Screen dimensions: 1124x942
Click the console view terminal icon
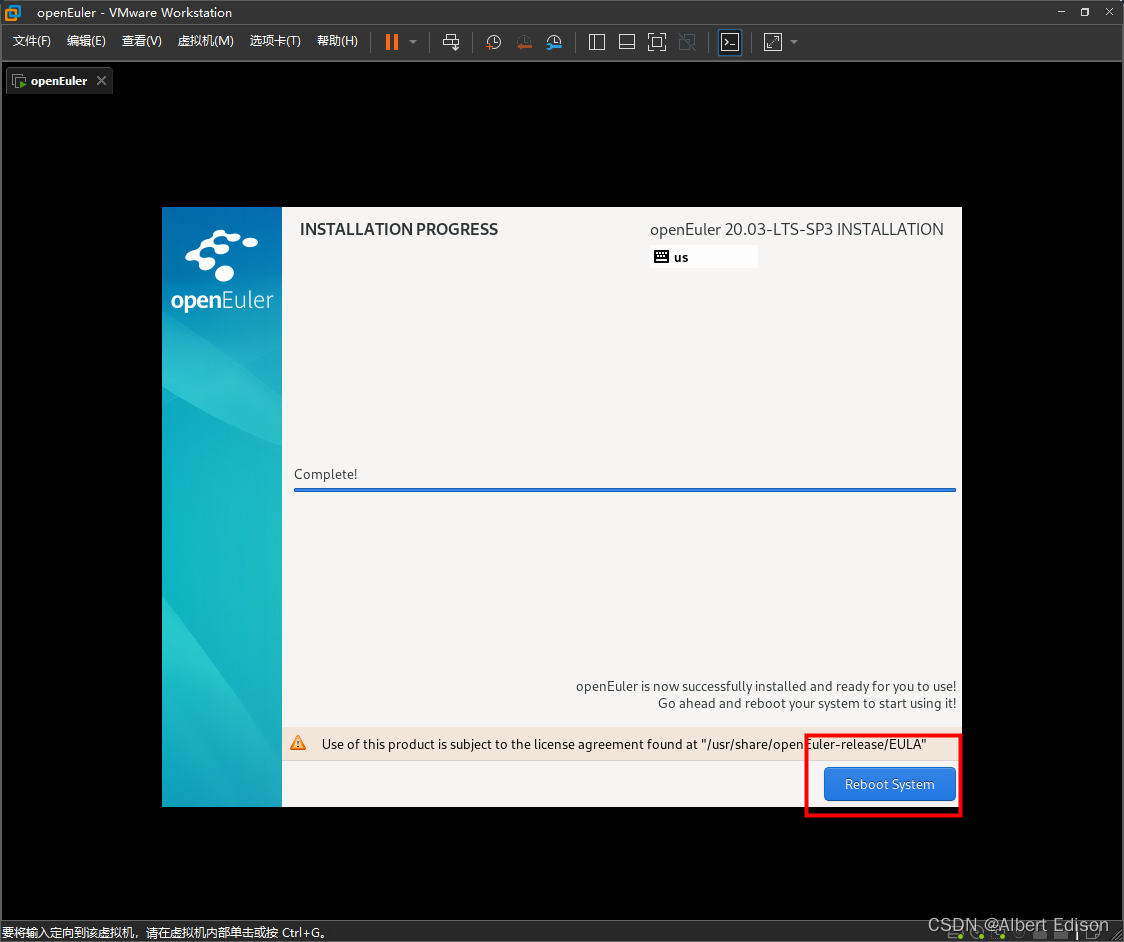tap(730, 42)
